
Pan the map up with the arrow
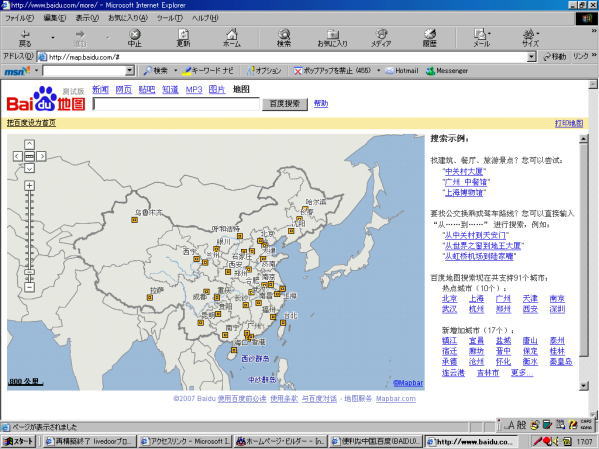(29, 144)
